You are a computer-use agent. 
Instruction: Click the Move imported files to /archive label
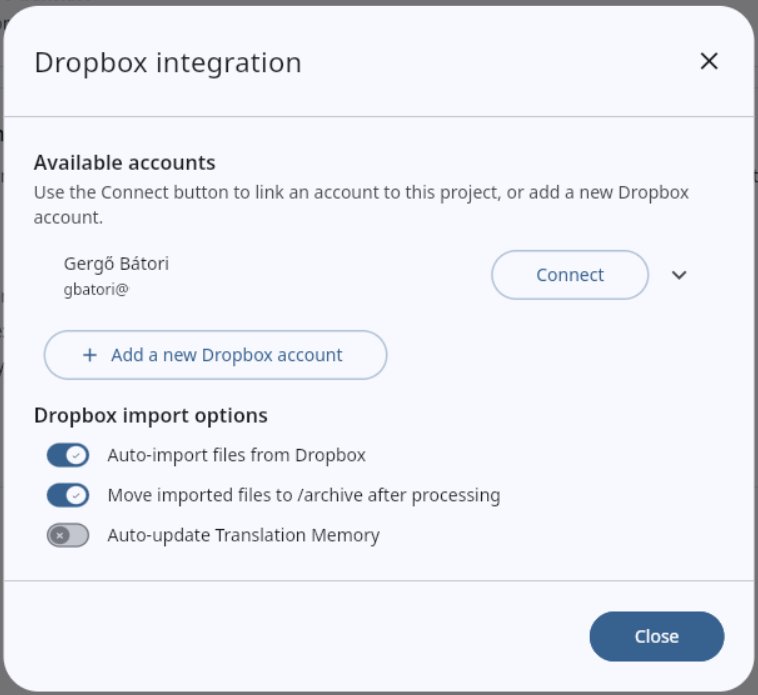point(304,495)
